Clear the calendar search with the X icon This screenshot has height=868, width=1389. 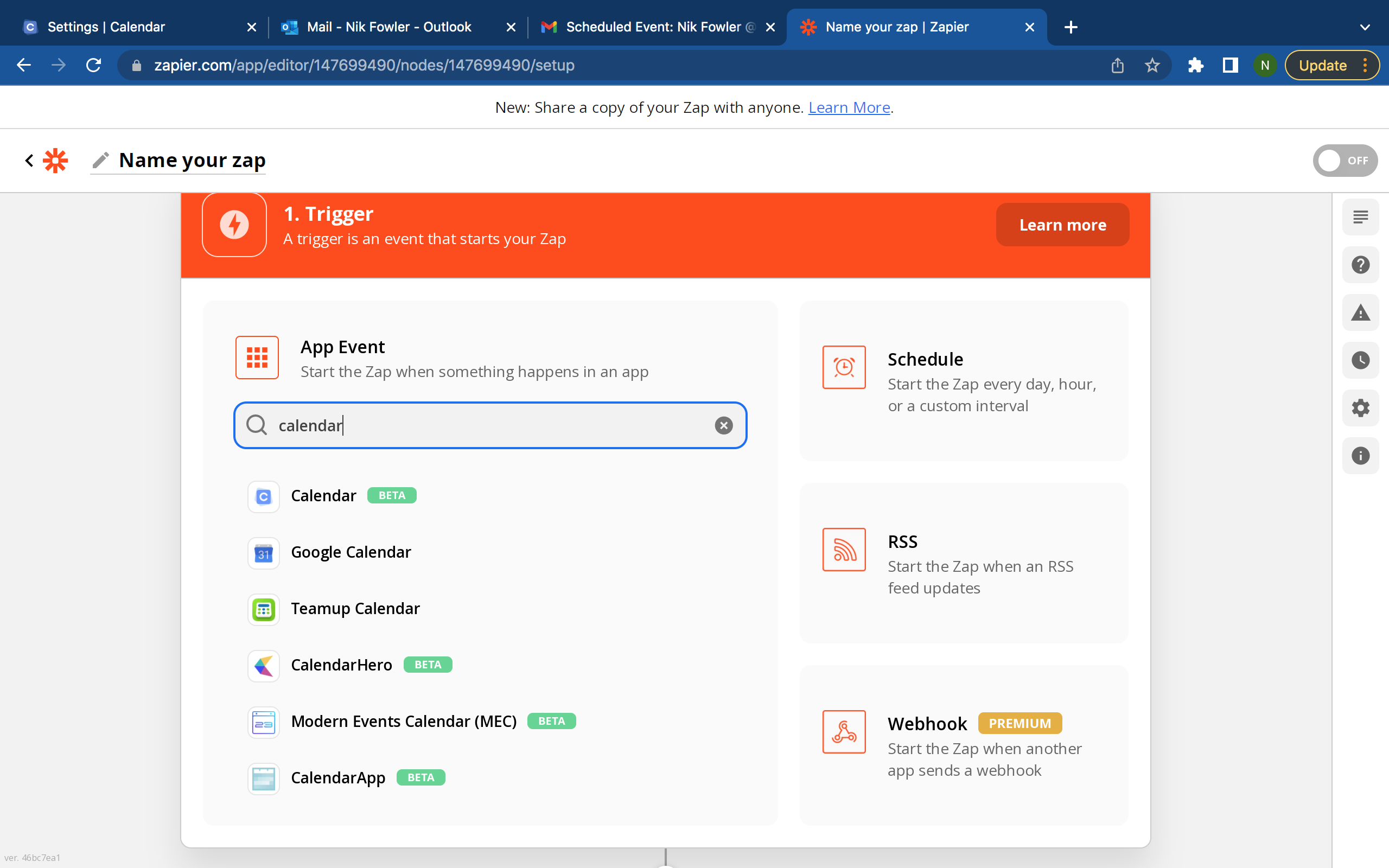723,425
